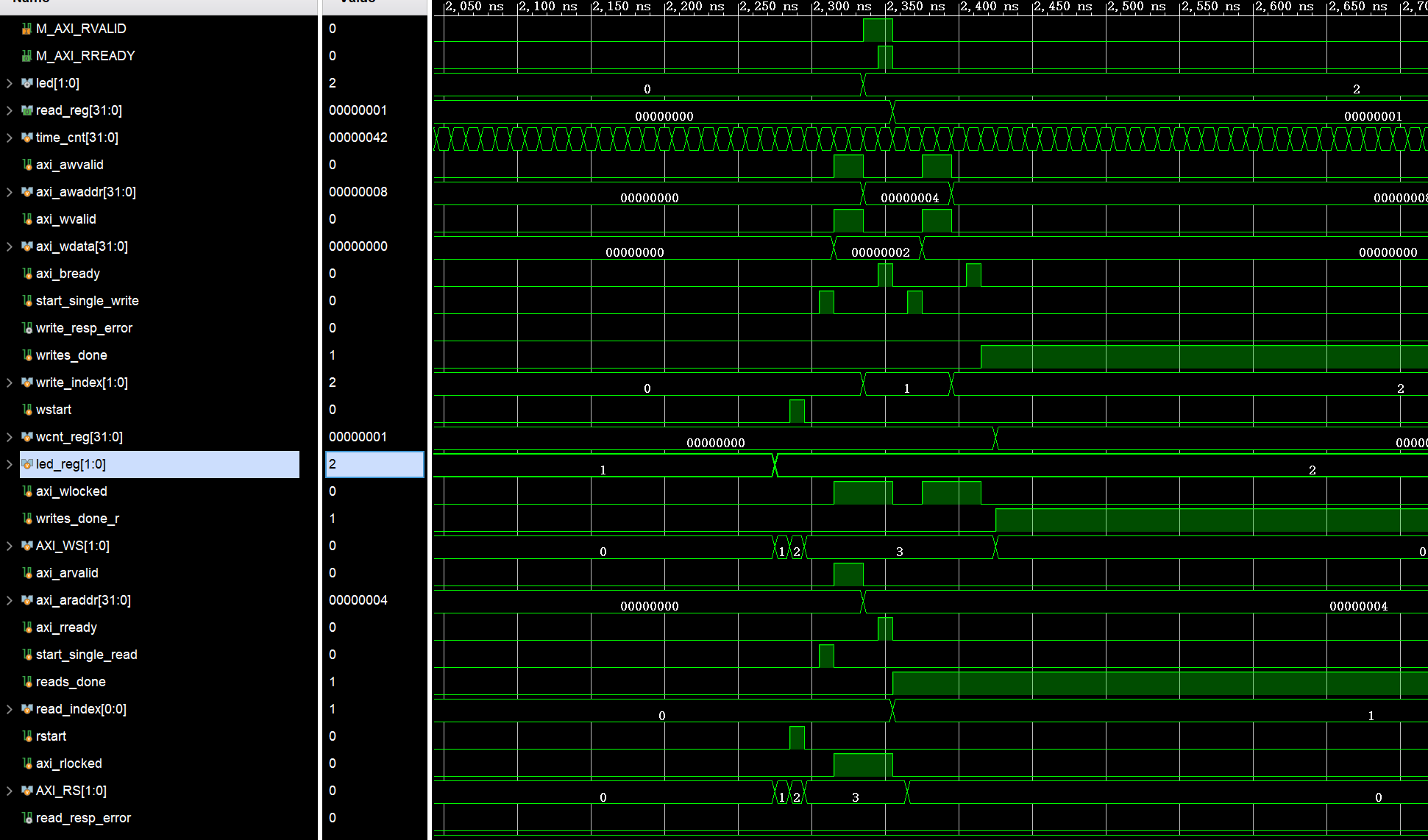
Task: Click the writes_done signal icon
Action: tap(27, 355)
